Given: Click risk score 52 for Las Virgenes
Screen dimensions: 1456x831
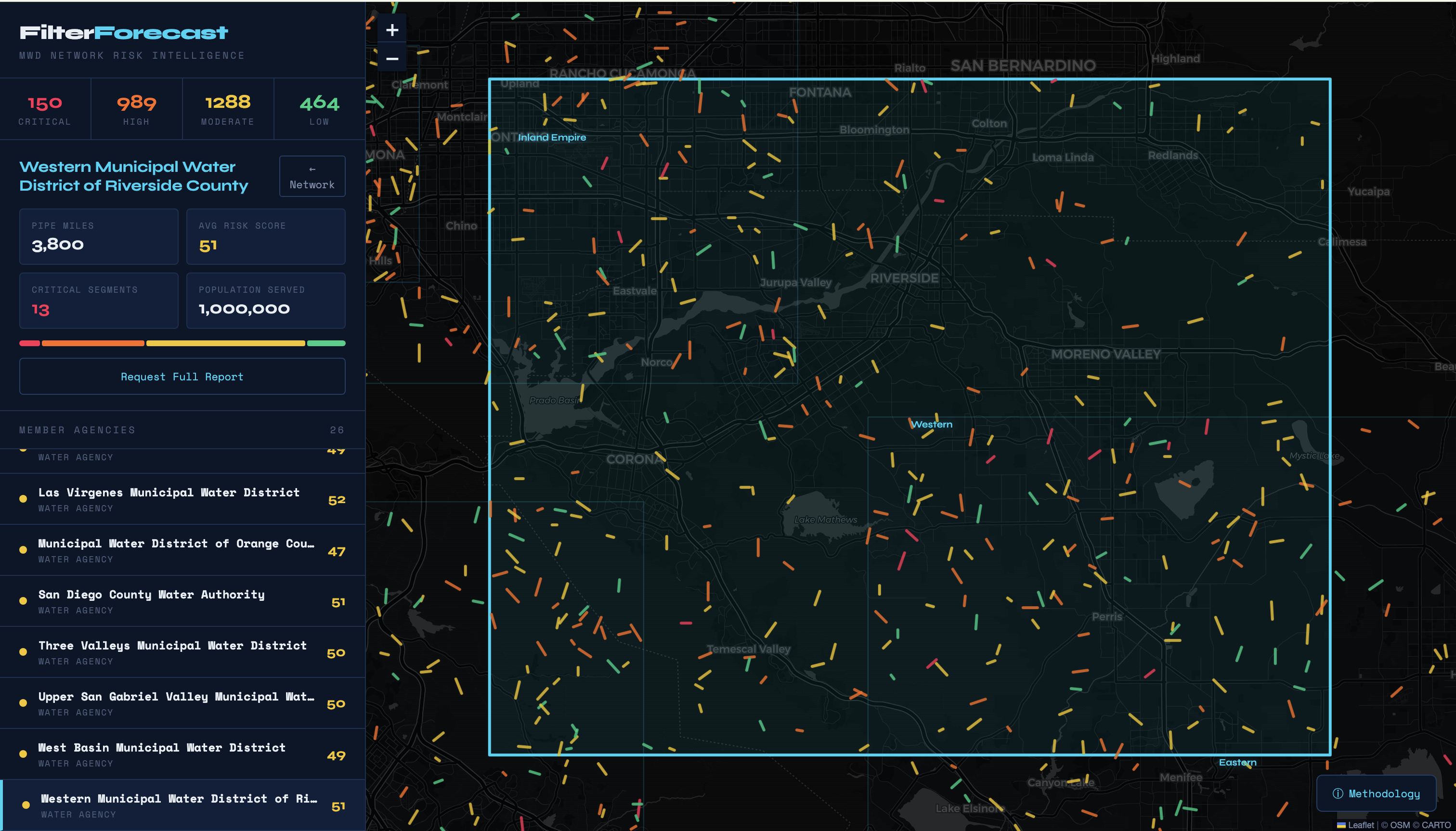Looking at the screenshot, I should point(337,500).
